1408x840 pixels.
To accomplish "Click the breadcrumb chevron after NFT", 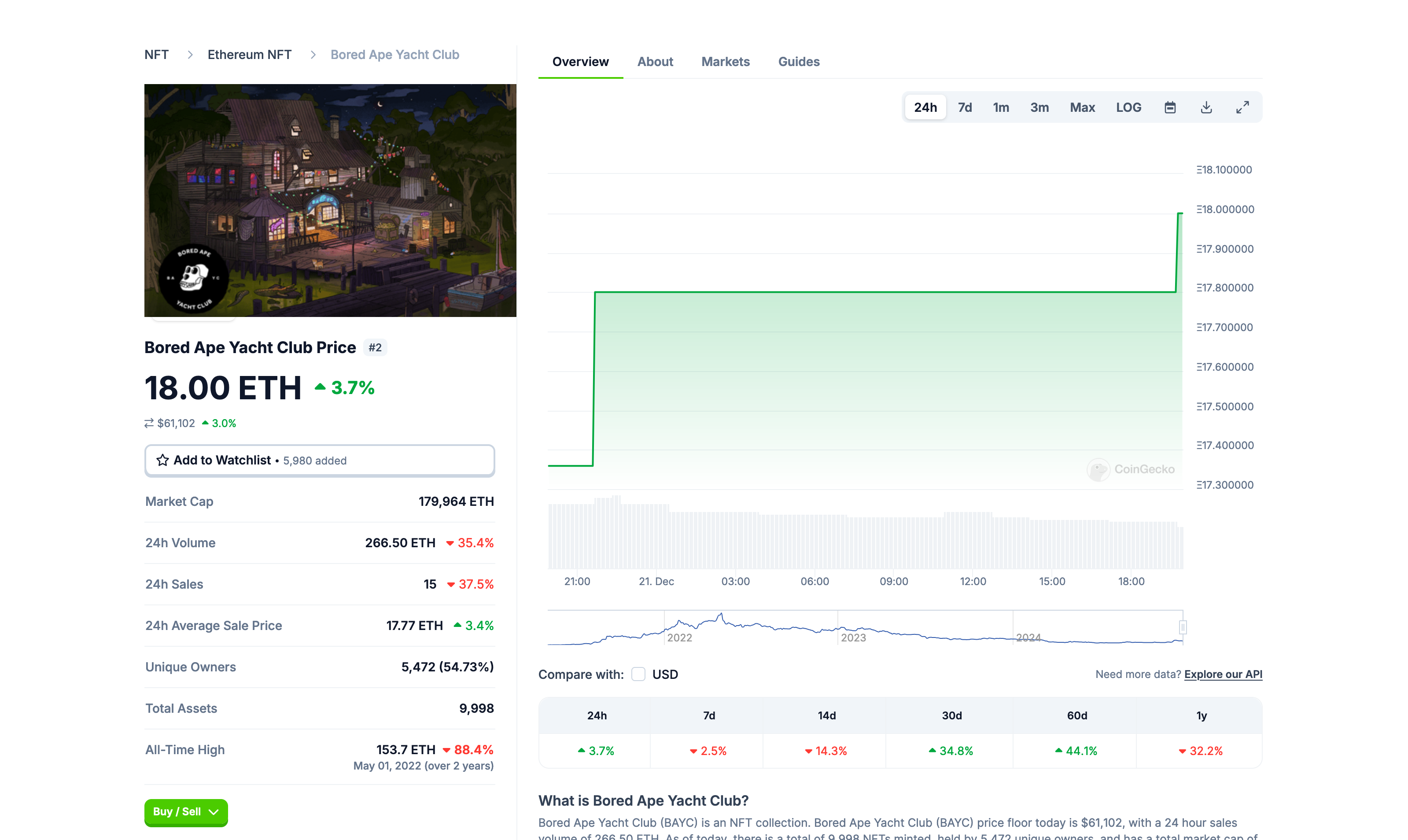I will tap(190, 55).
